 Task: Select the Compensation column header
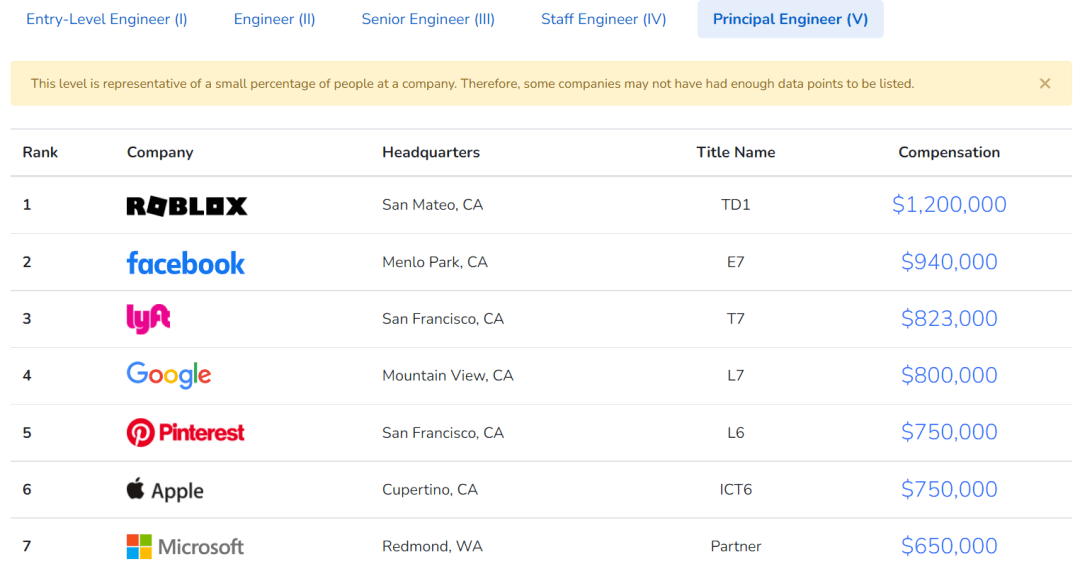click(x=949, y=152)
